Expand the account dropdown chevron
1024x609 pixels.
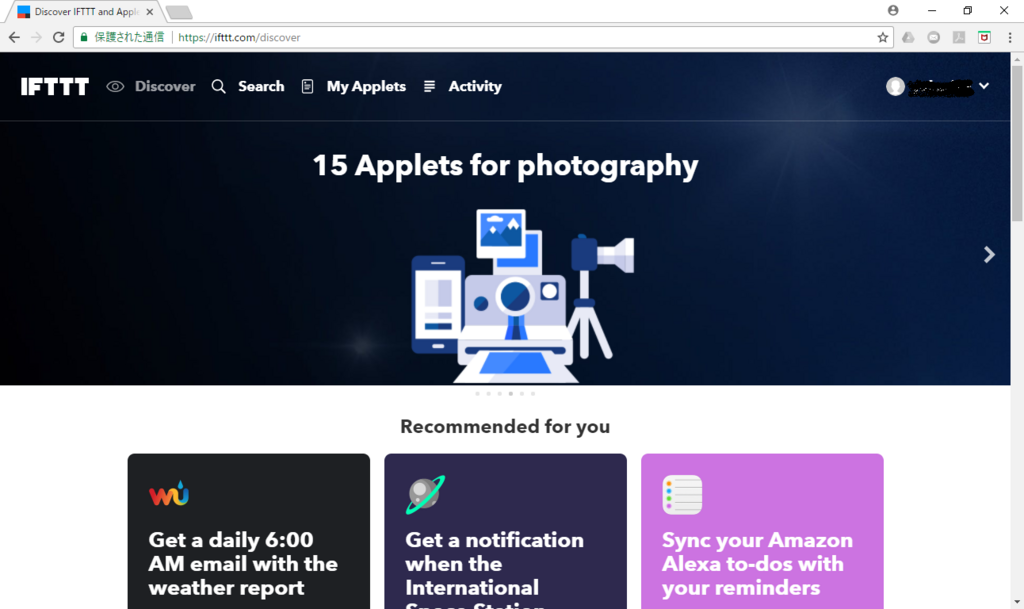point(984,86)
